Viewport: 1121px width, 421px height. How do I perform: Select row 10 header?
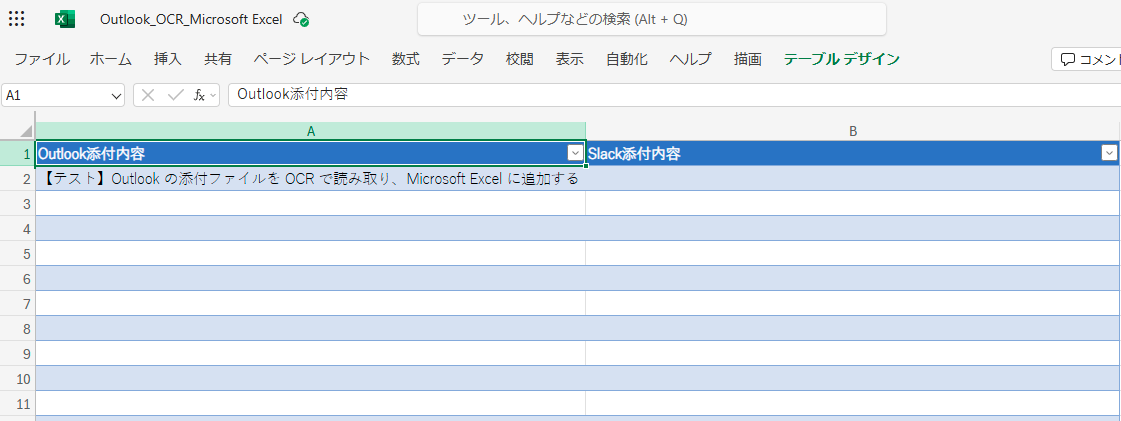point(17,379)
